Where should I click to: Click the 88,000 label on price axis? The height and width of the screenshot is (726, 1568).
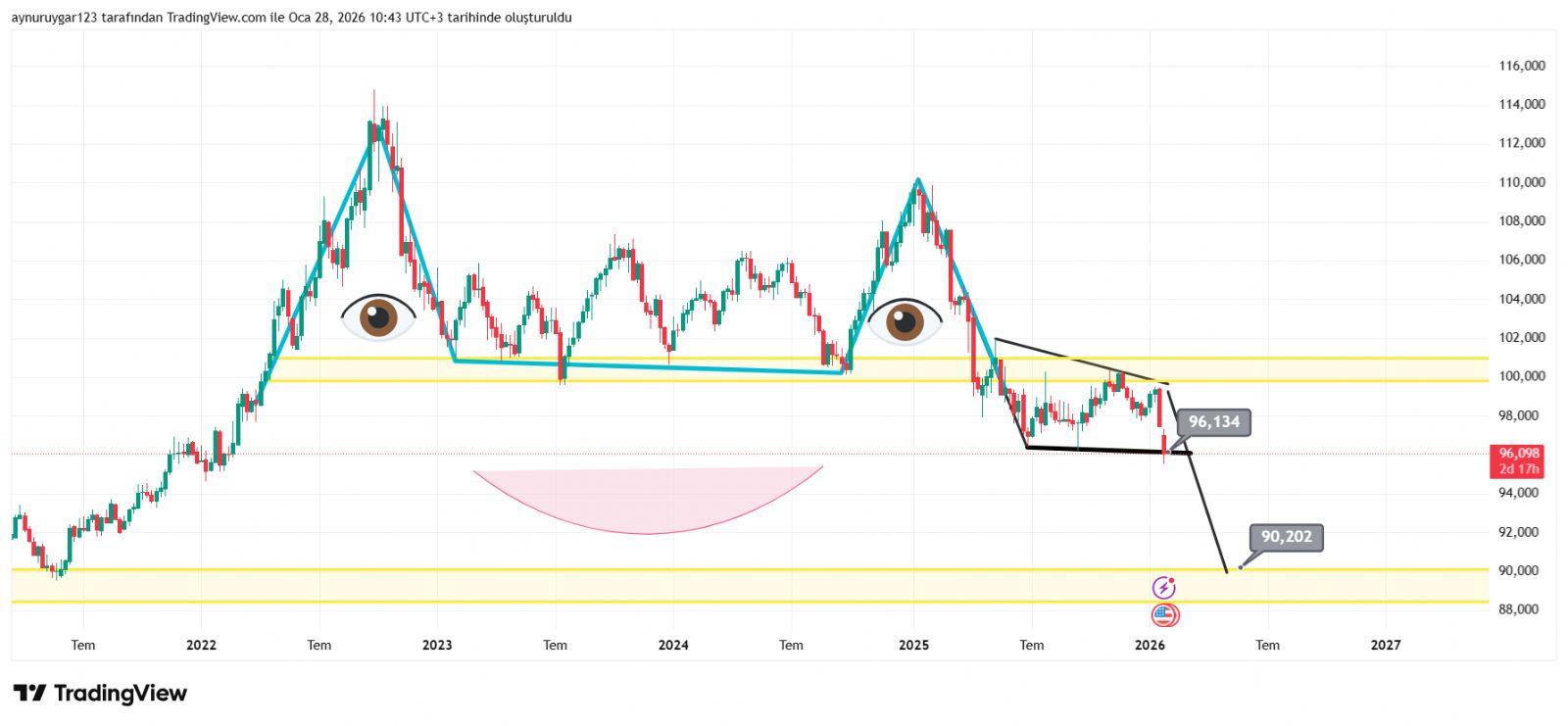tap(1521, 609)
